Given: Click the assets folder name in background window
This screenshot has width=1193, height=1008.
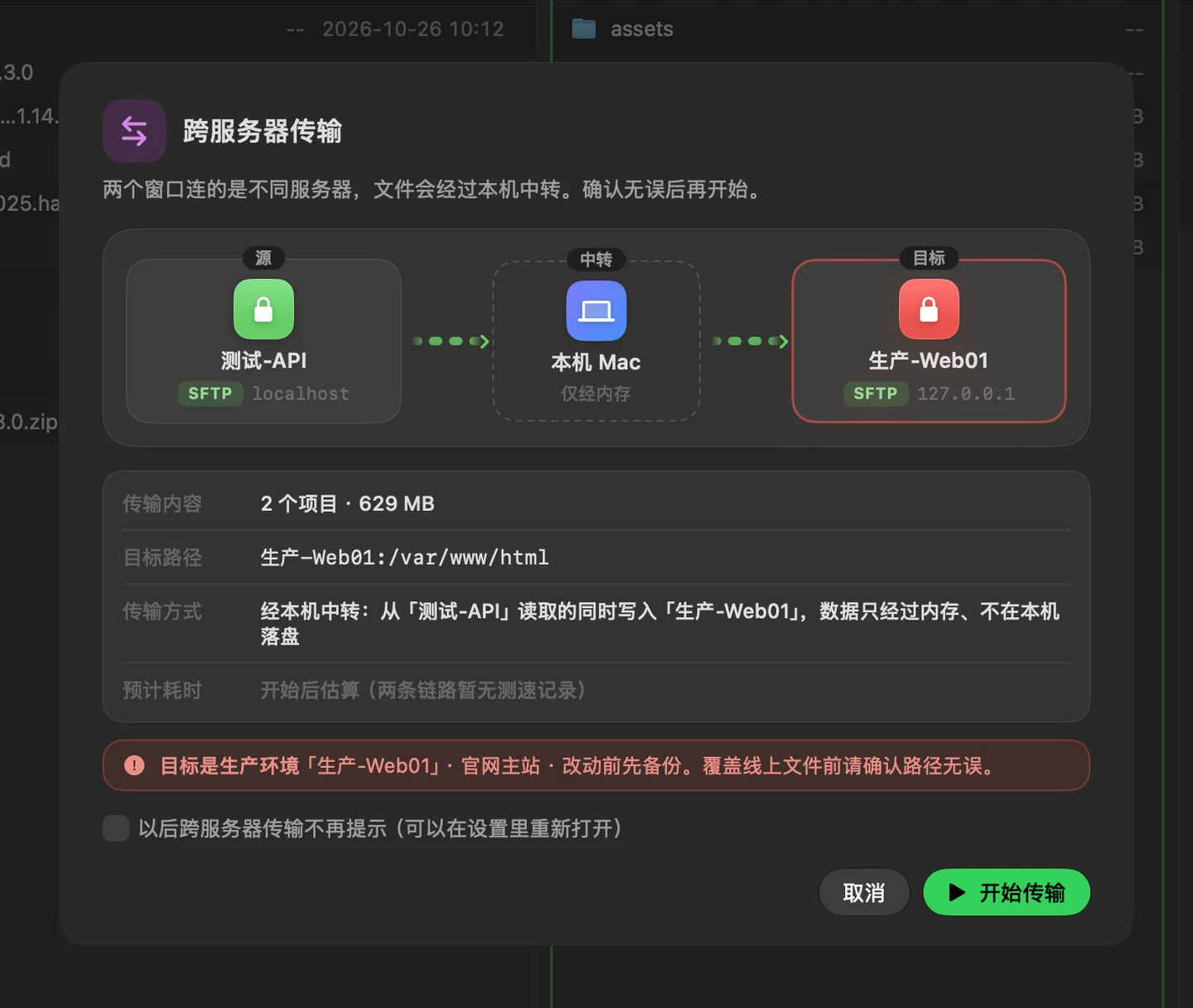Looking at the screenshot, I should pos(642,29).
